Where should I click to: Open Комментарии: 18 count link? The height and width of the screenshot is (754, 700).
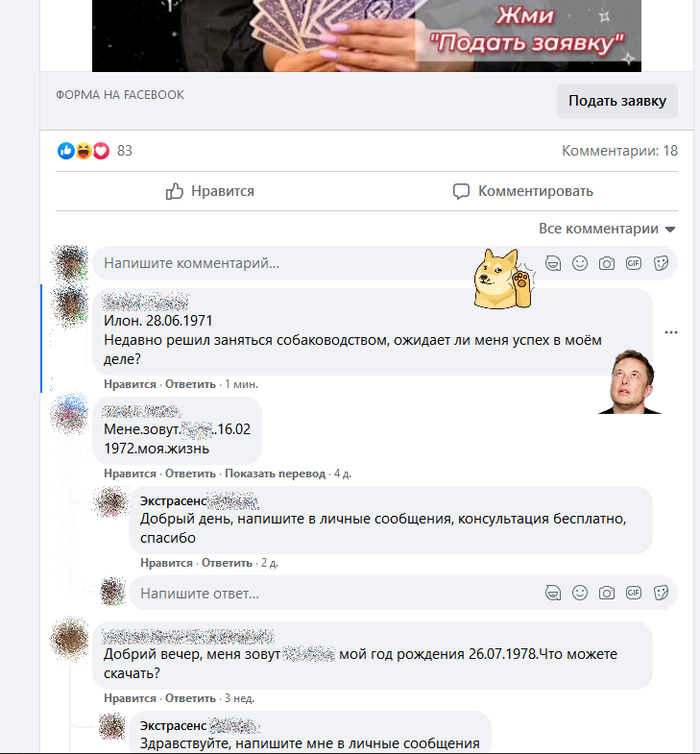point(619,151)
